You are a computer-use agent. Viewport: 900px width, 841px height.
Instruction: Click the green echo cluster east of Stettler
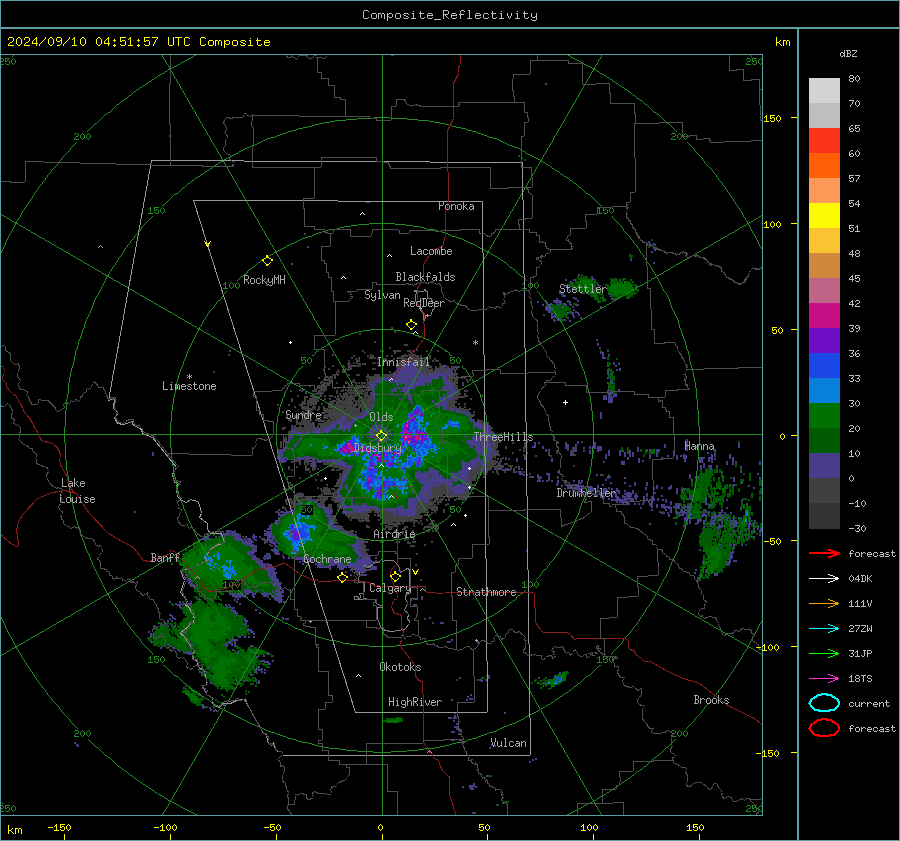[x=621, y=287]
